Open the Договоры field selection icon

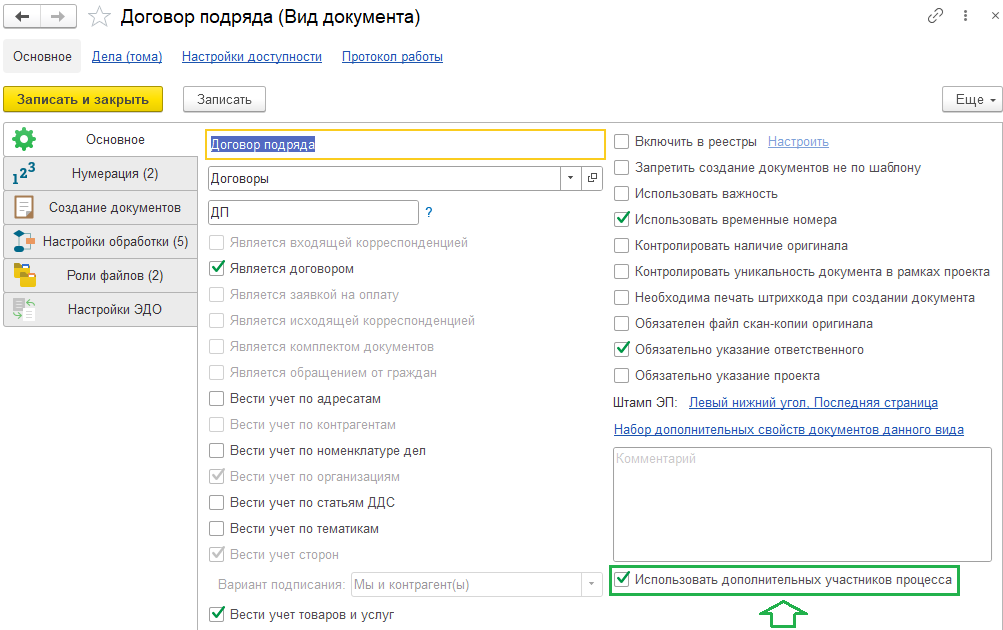[x=592, y=178]
